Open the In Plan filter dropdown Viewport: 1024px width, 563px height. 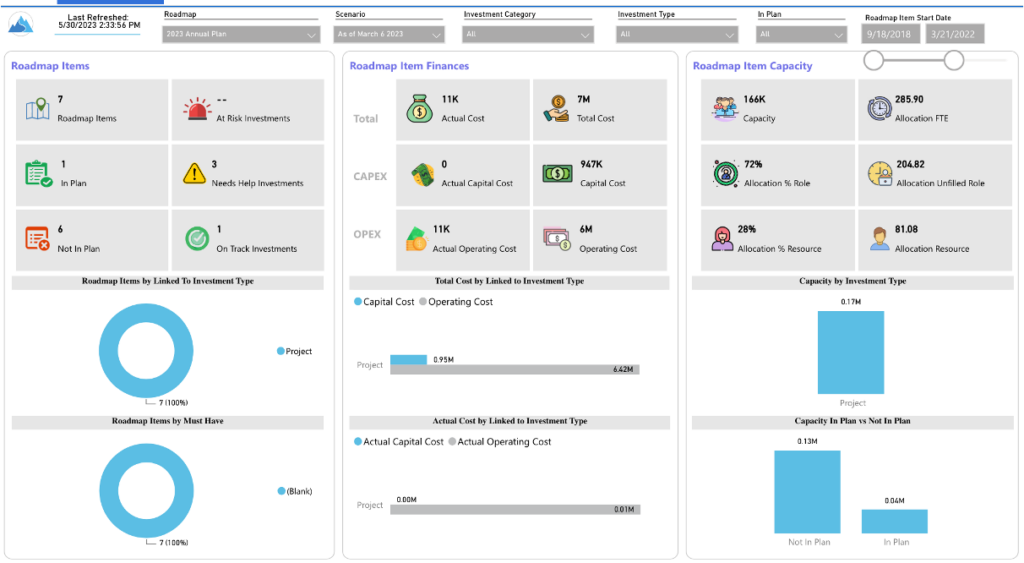[x=801, y=34]
